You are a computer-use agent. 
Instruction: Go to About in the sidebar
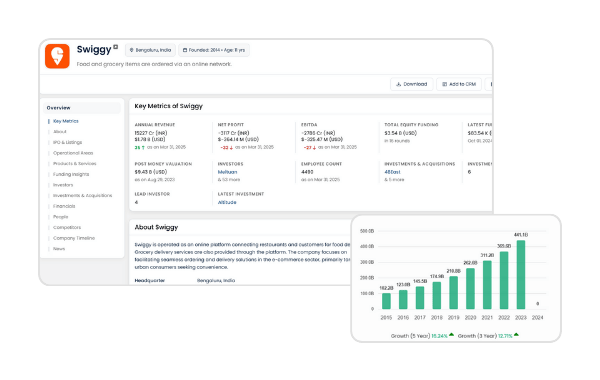pyautogui.click(x=60, y=132)
